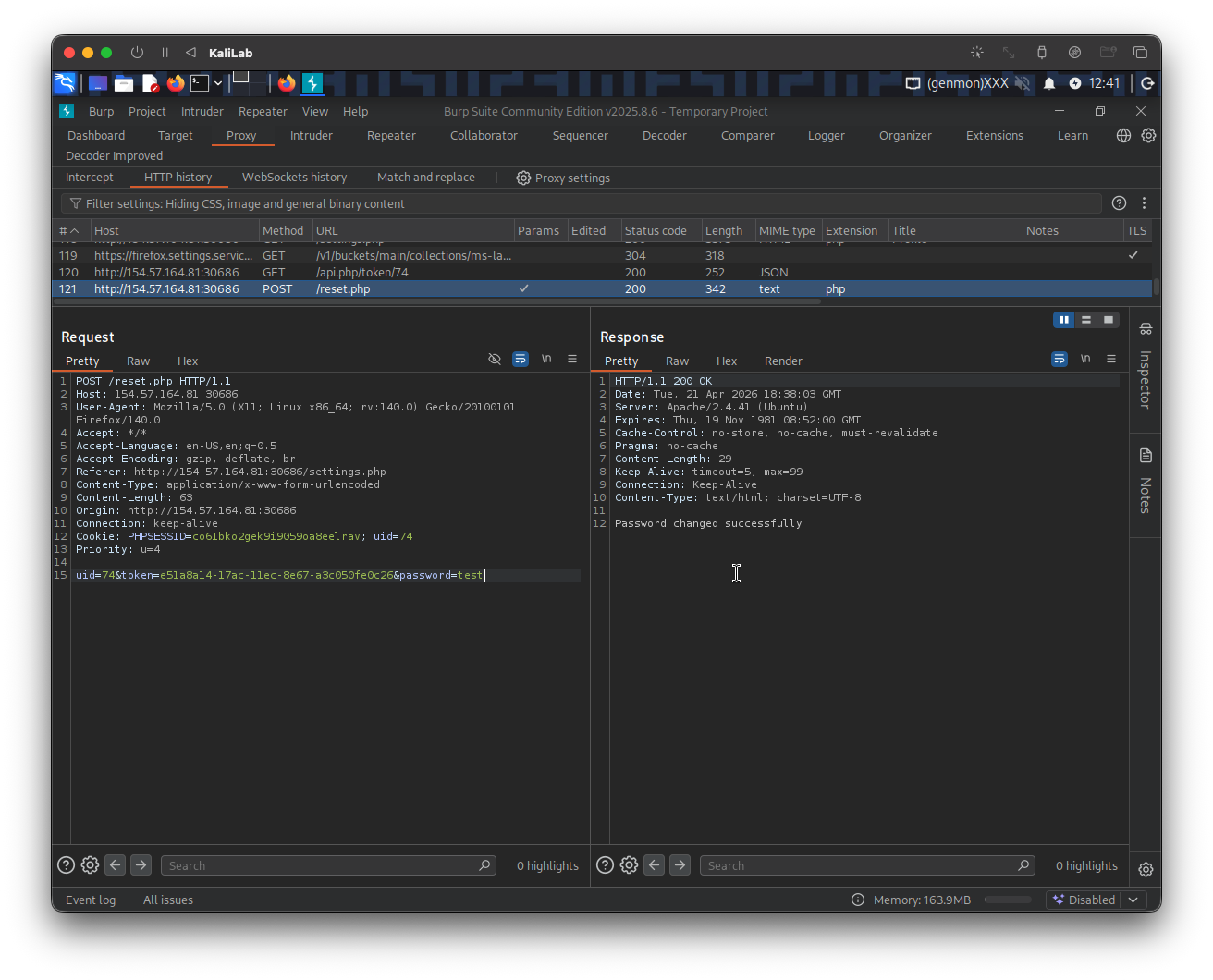Open the Project menu

(x=147, y=111)
